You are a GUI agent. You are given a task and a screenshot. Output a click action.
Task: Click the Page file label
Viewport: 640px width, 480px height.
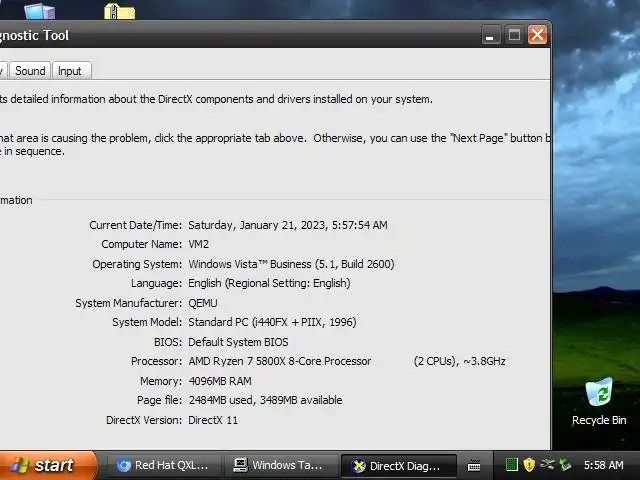[160, 400]
